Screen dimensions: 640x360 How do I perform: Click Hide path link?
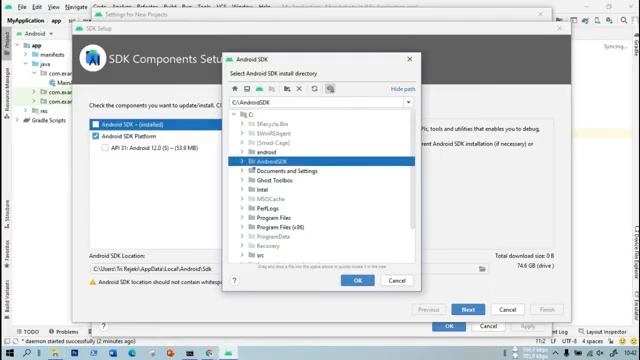click(x=403, y=89)
